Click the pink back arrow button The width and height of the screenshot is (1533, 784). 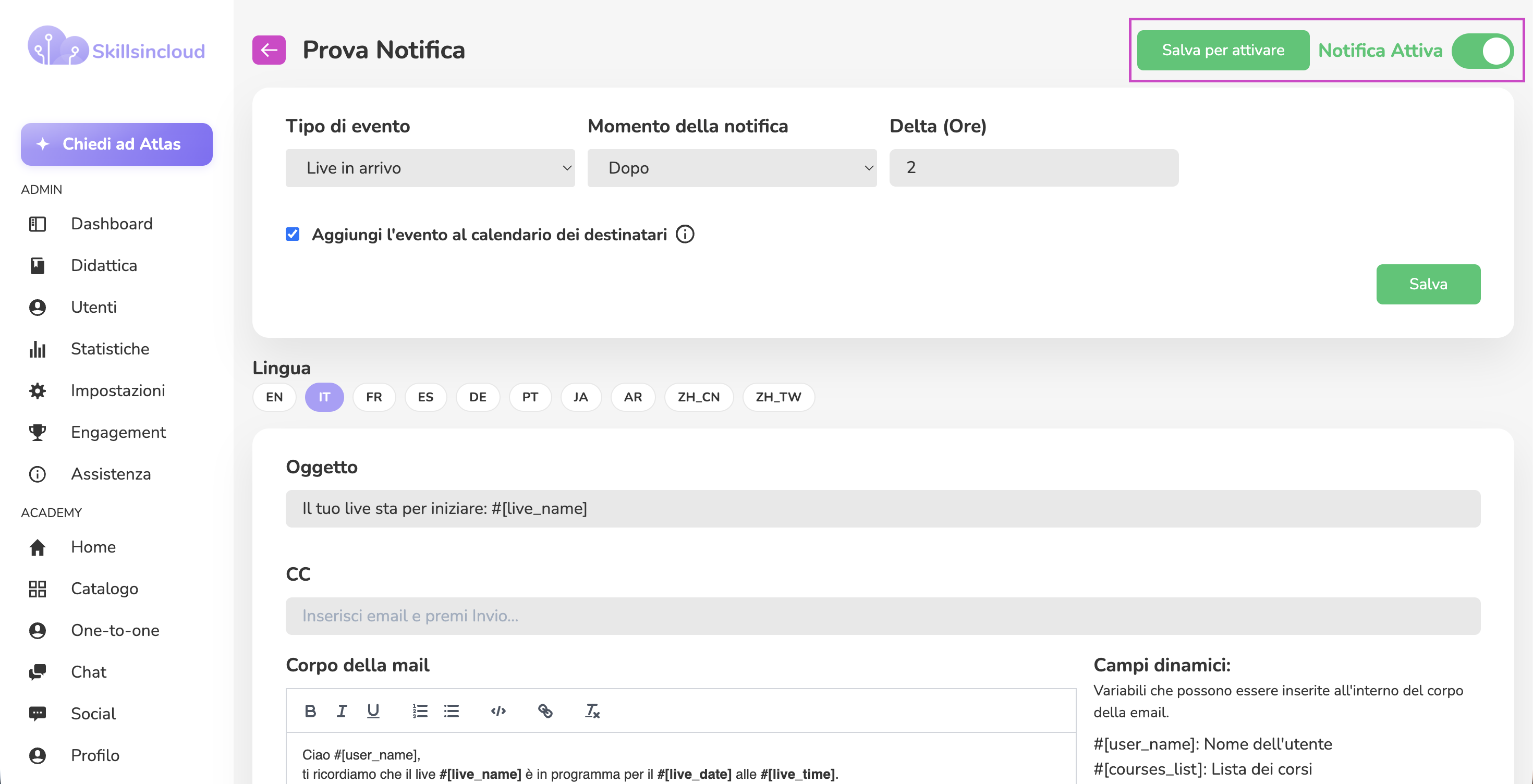point(269,50)
